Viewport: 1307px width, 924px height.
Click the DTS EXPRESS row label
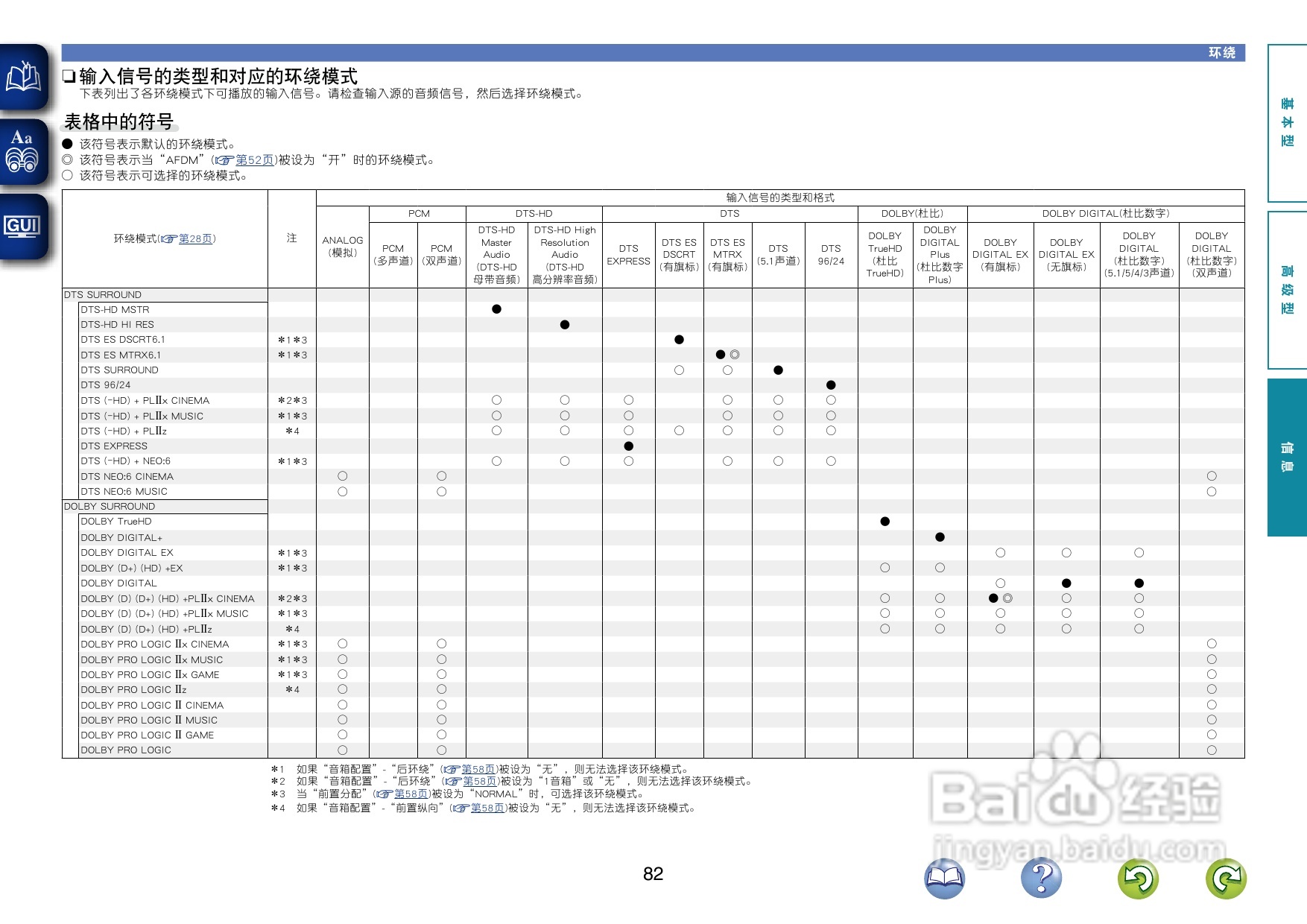tap(114, 446)
